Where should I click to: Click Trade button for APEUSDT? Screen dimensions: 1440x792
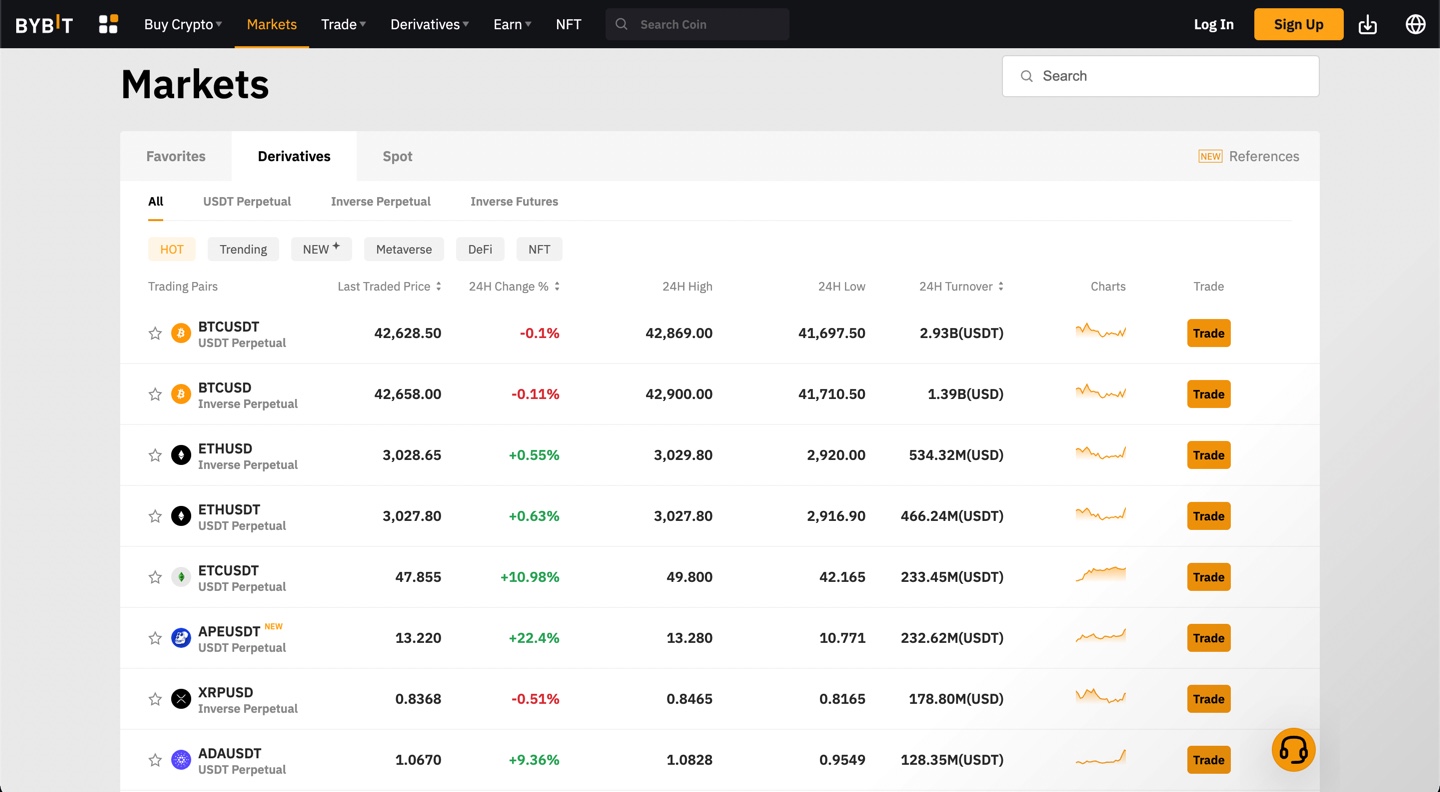pos(1209,638)
